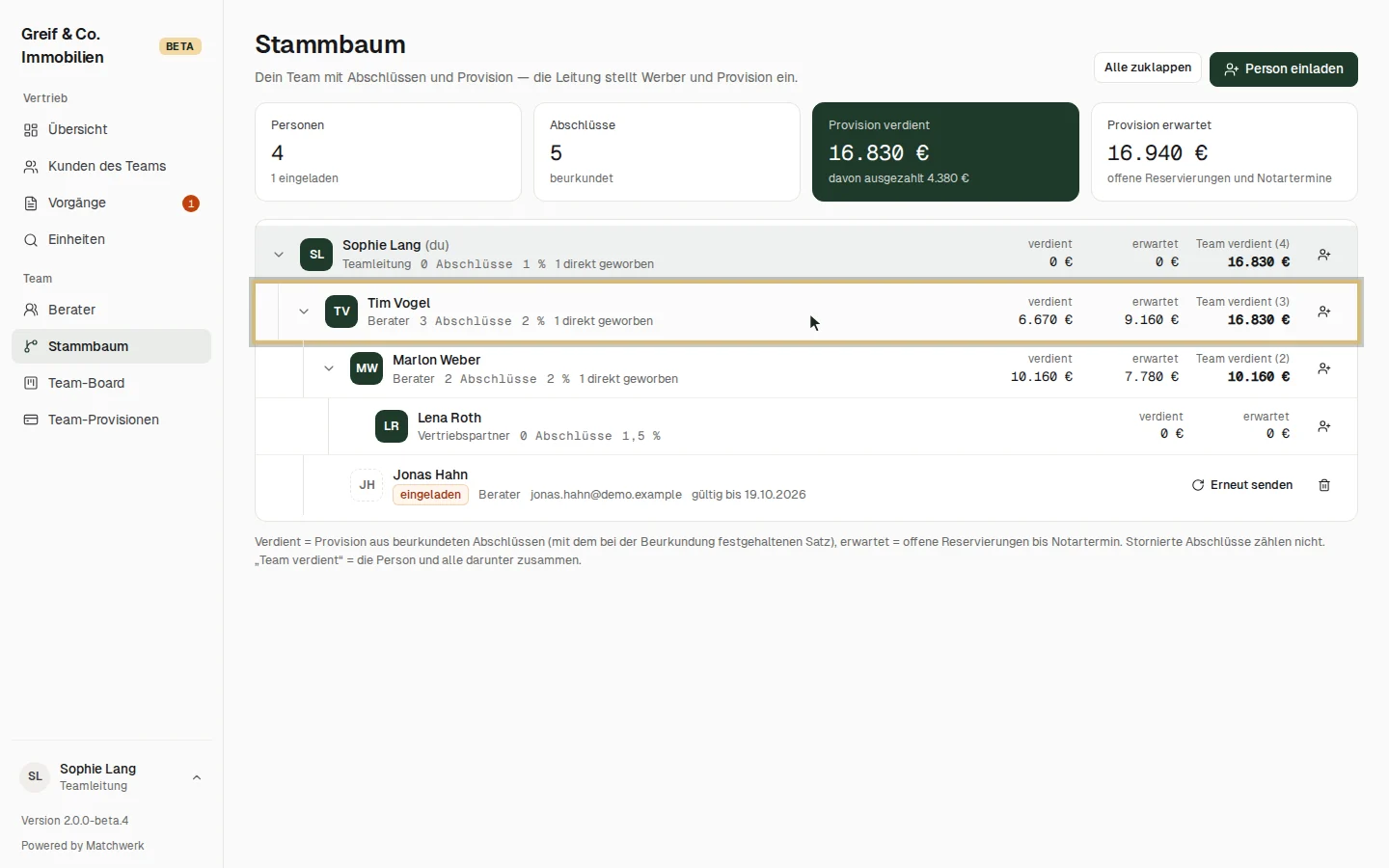
Task: Collapse the Marlon Weber tree node
Action: pyautogui.click(x=329, y=368)
